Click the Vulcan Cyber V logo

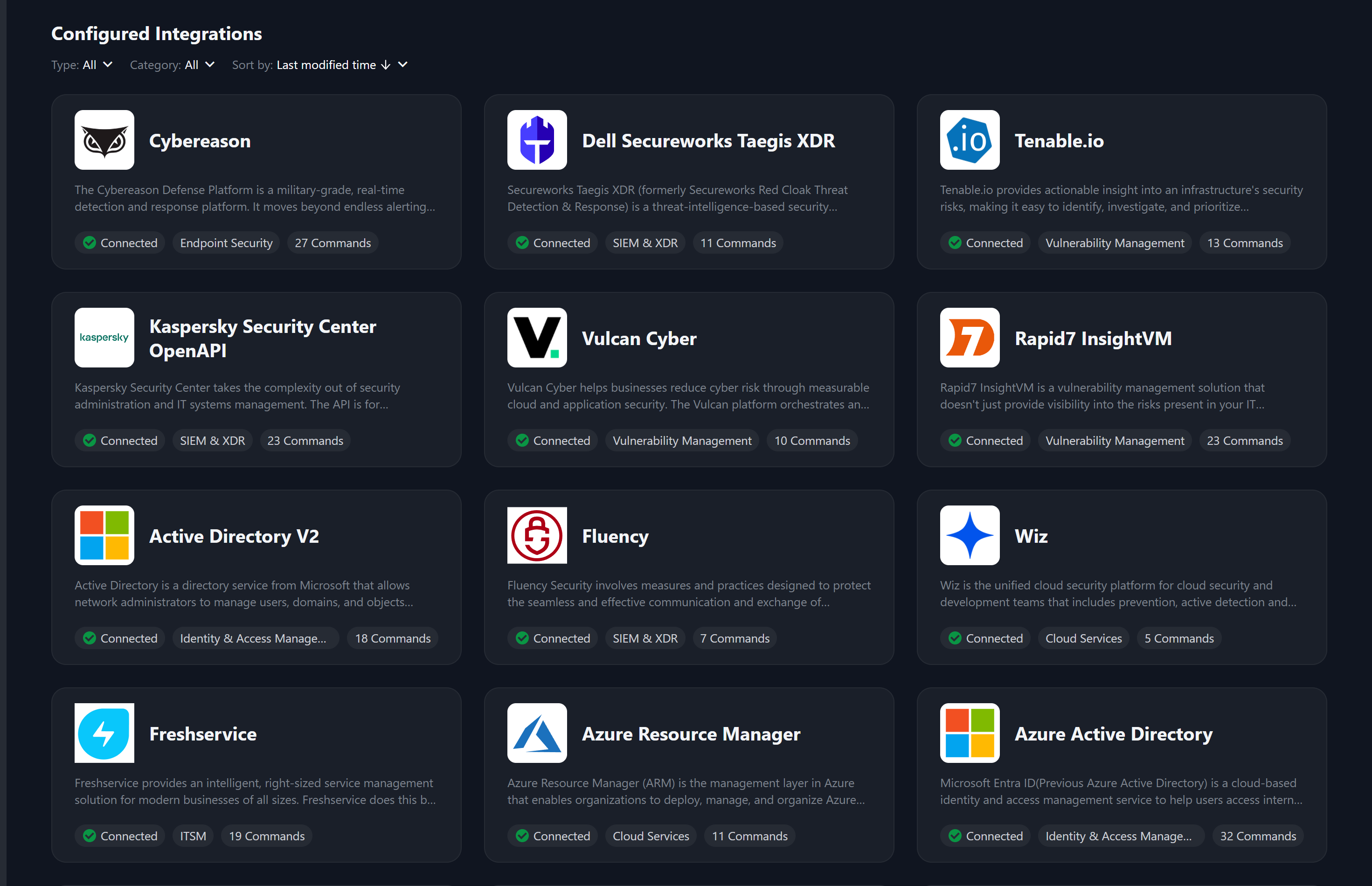(x=537, y=338)
